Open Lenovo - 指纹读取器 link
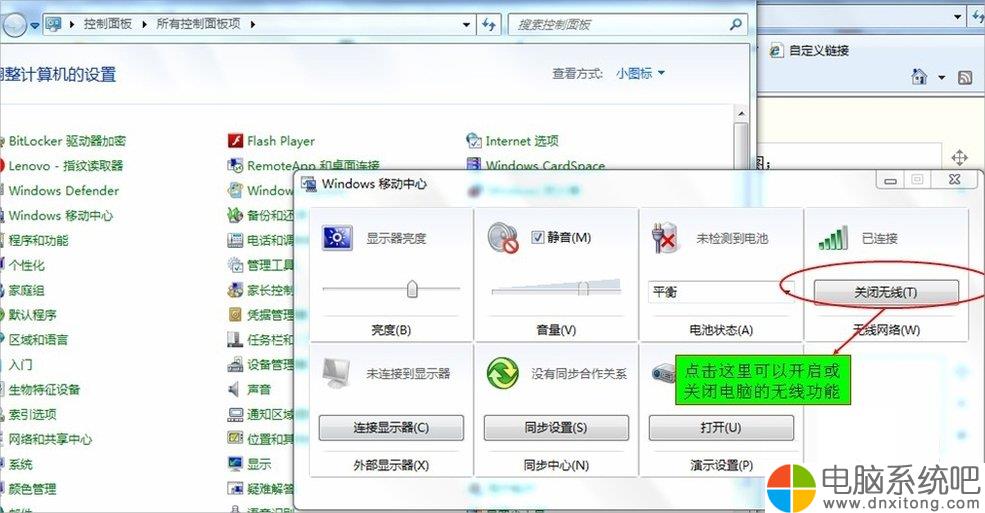This screenshot has width=985, height=513. coord(66,166)
